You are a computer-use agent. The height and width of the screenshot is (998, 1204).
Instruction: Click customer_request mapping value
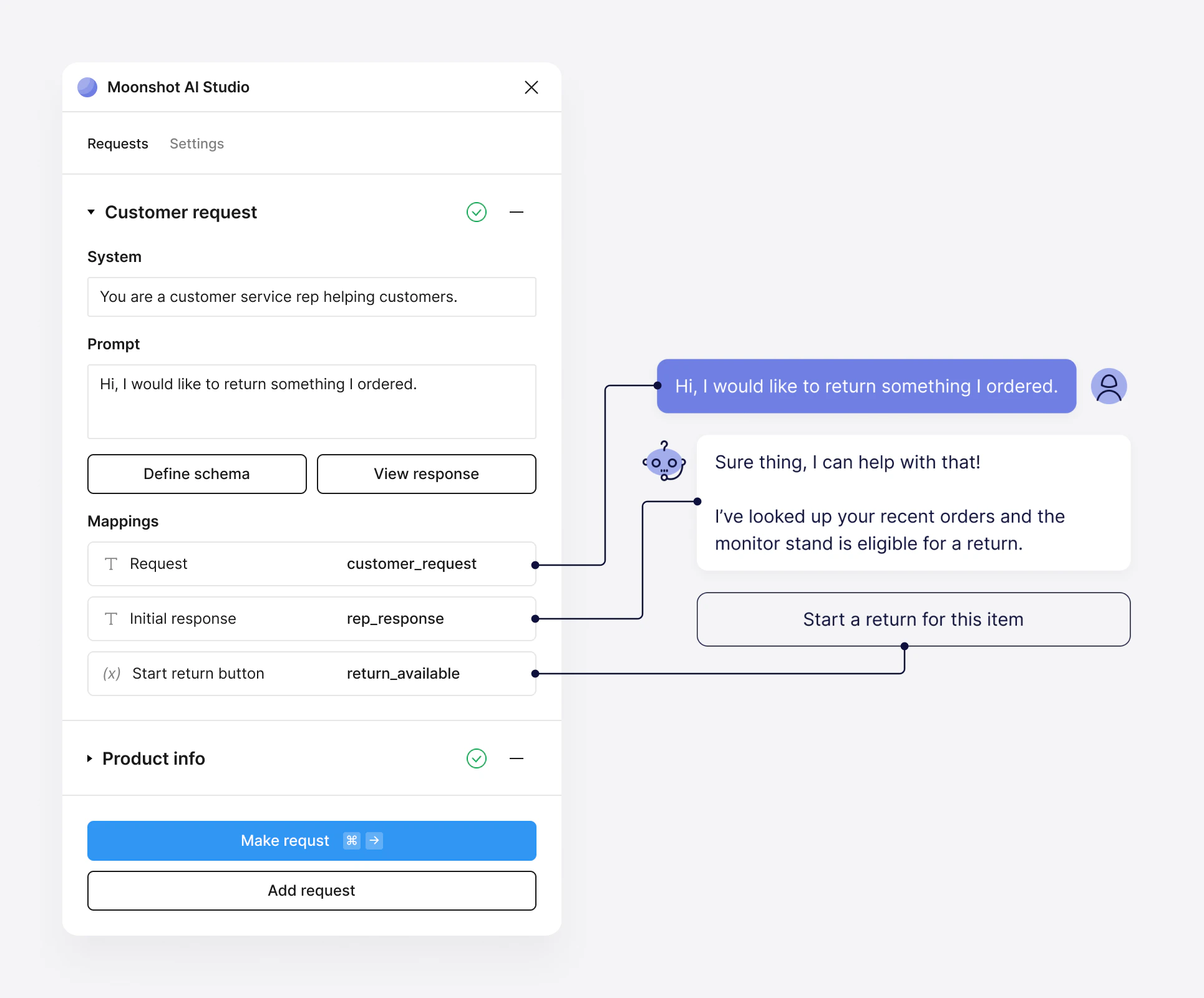[412, 564]
